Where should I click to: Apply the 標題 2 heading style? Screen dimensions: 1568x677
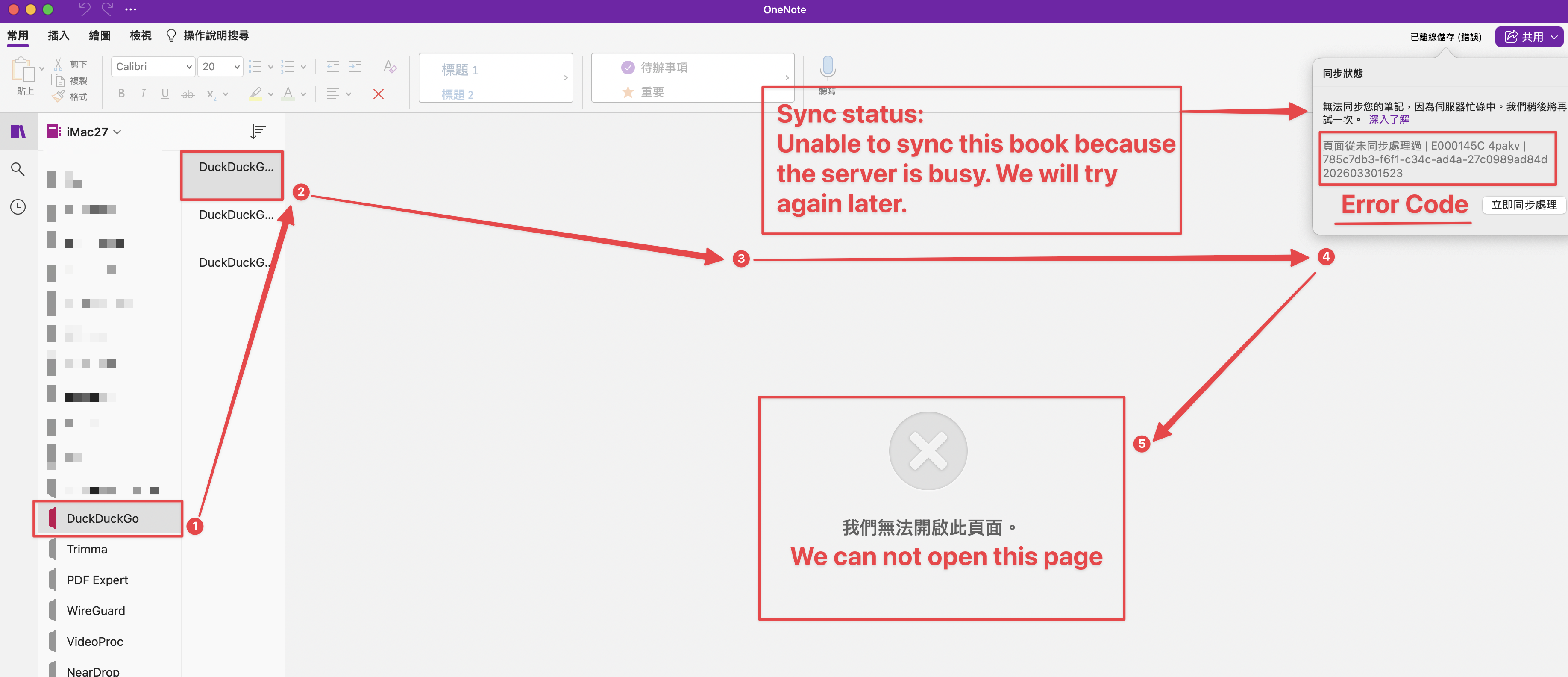tap(457, 94)
